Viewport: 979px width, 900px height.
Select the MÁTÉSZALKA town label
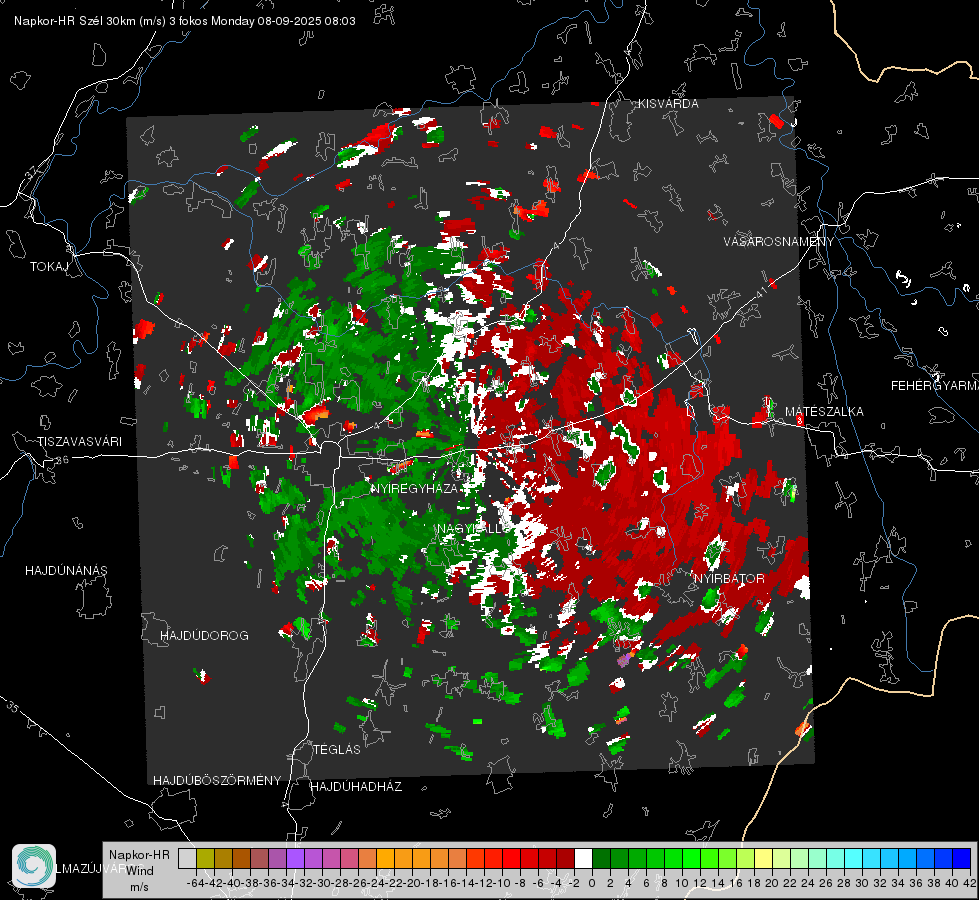click(x=824, y=412)
